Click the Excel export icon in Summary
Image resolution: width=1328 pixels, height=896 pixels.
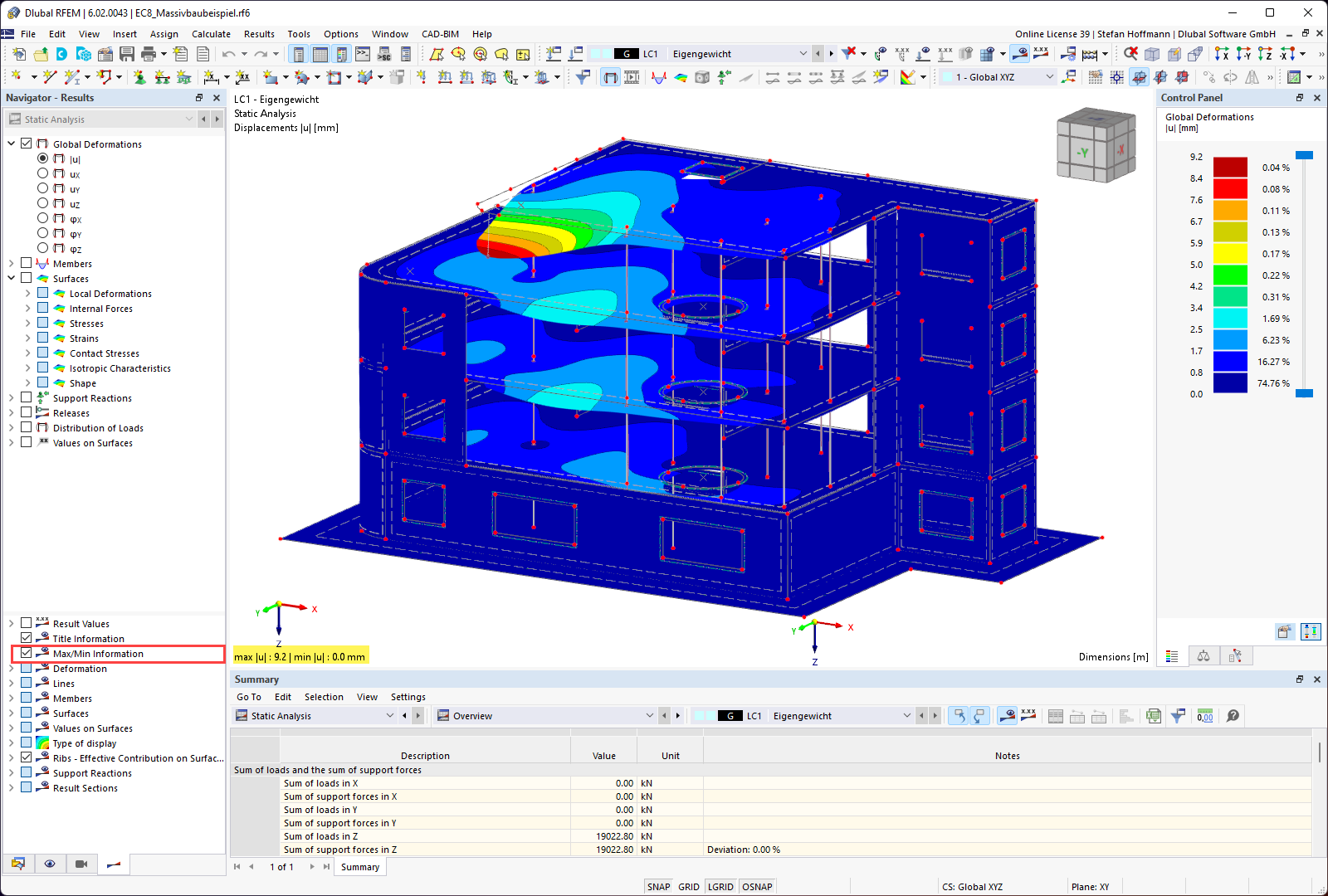[1154, 716]
